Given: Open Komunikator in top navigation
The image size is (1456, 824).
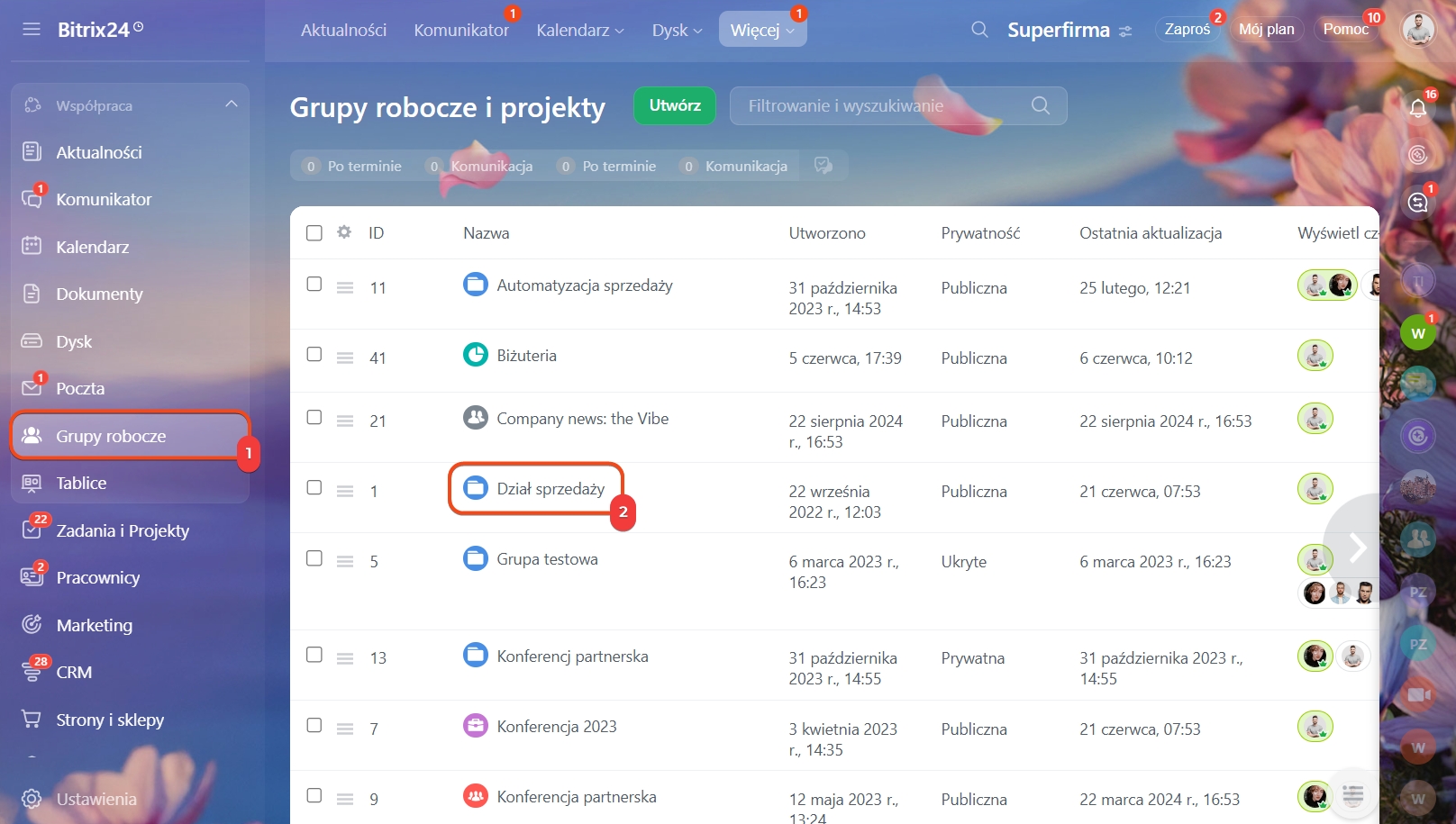Looking at the screenshot, I should [461, 30].
